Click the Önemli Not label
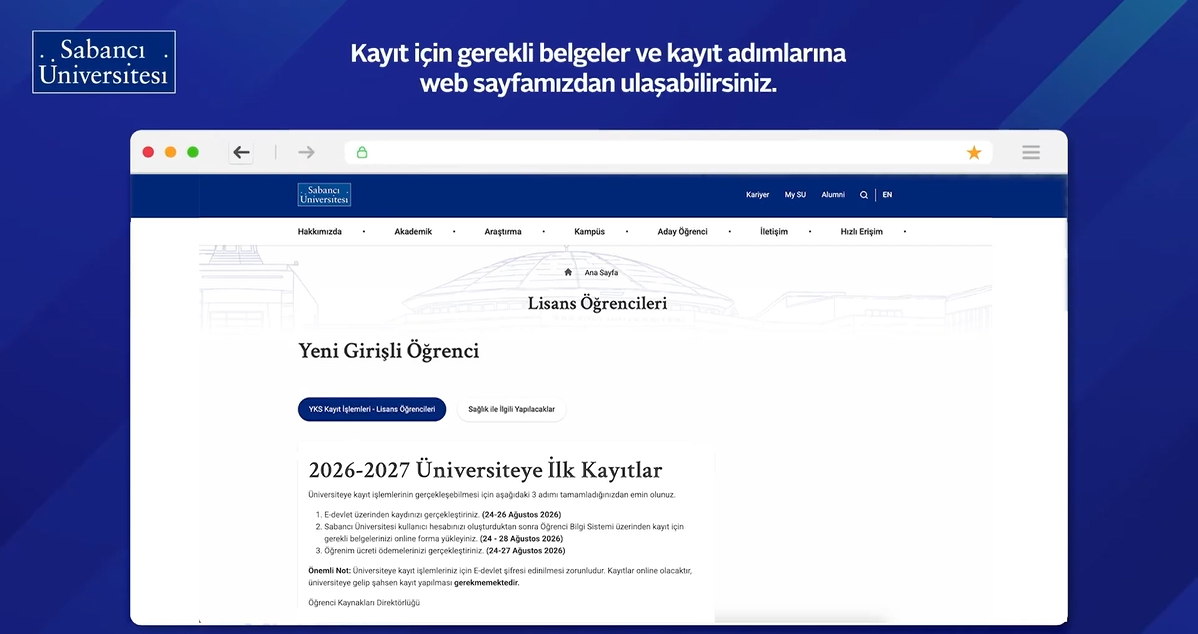 click(329, 571)
